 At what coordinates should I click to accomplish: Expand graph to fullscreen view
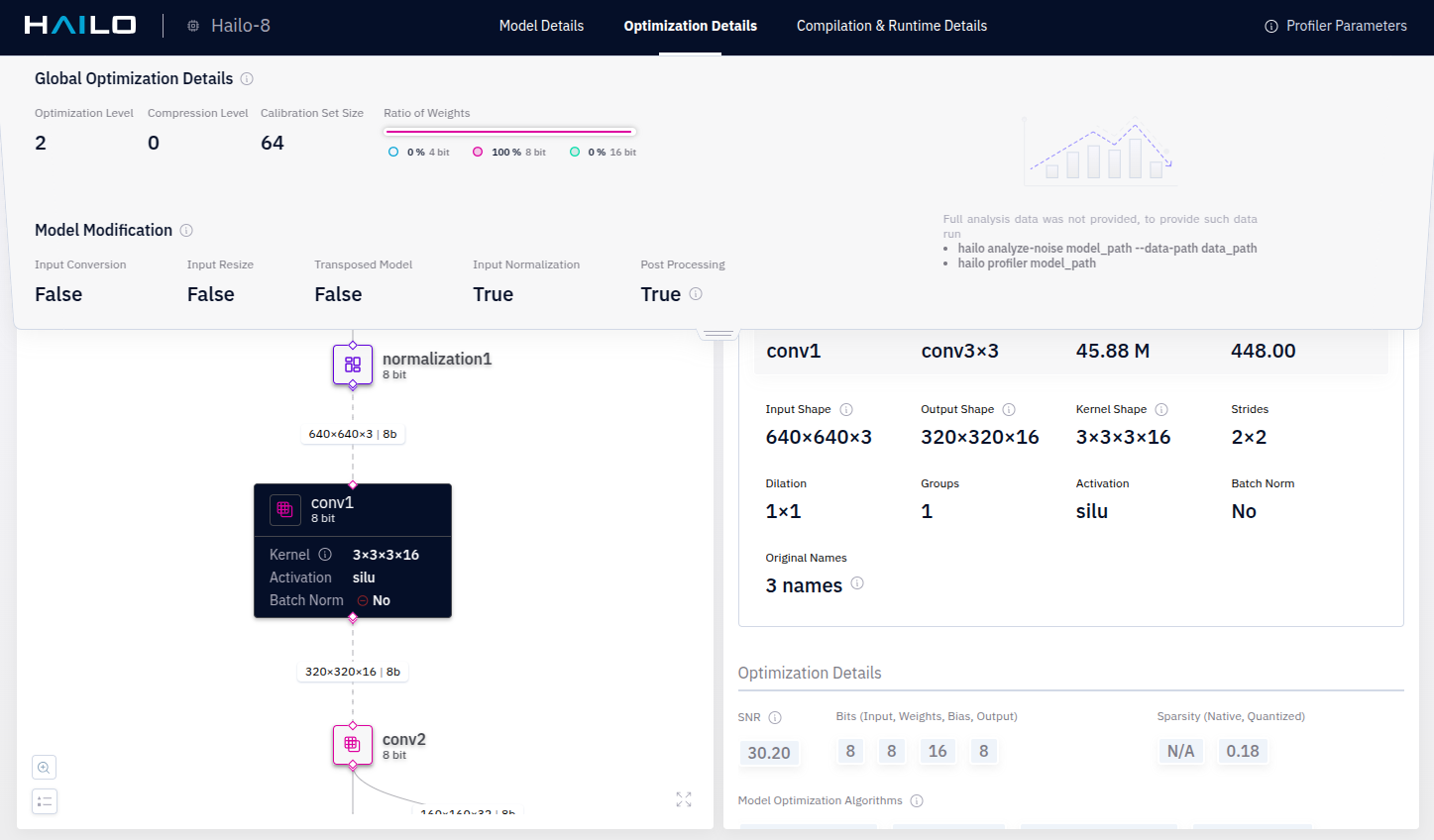[684, 799]
